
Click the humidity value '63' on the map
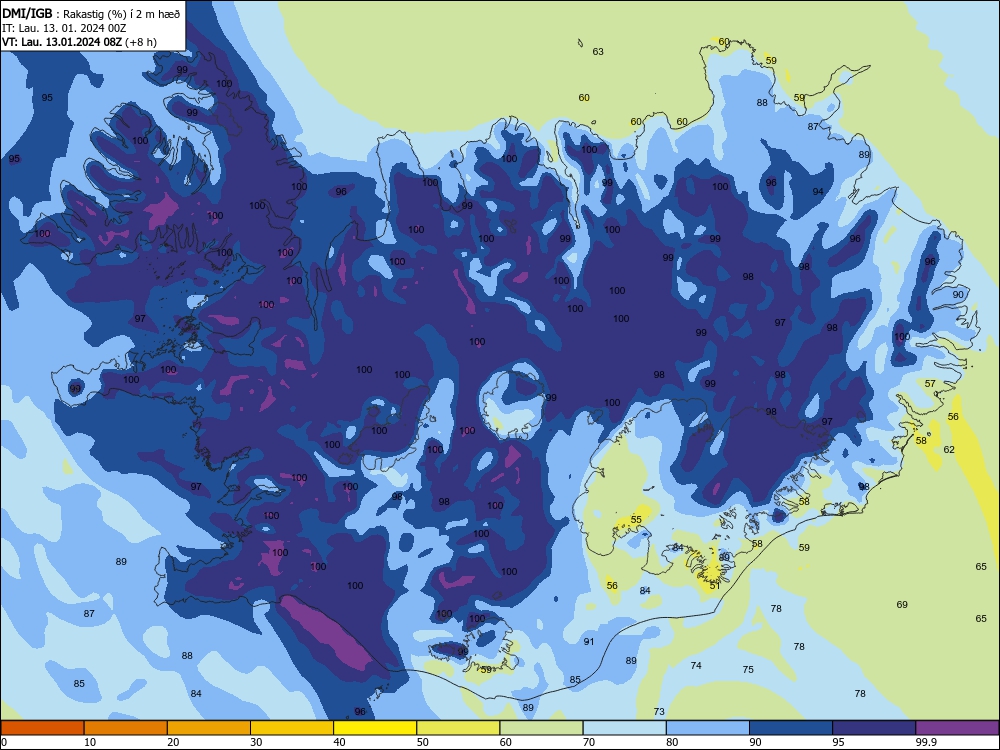(x=598, y=52)
